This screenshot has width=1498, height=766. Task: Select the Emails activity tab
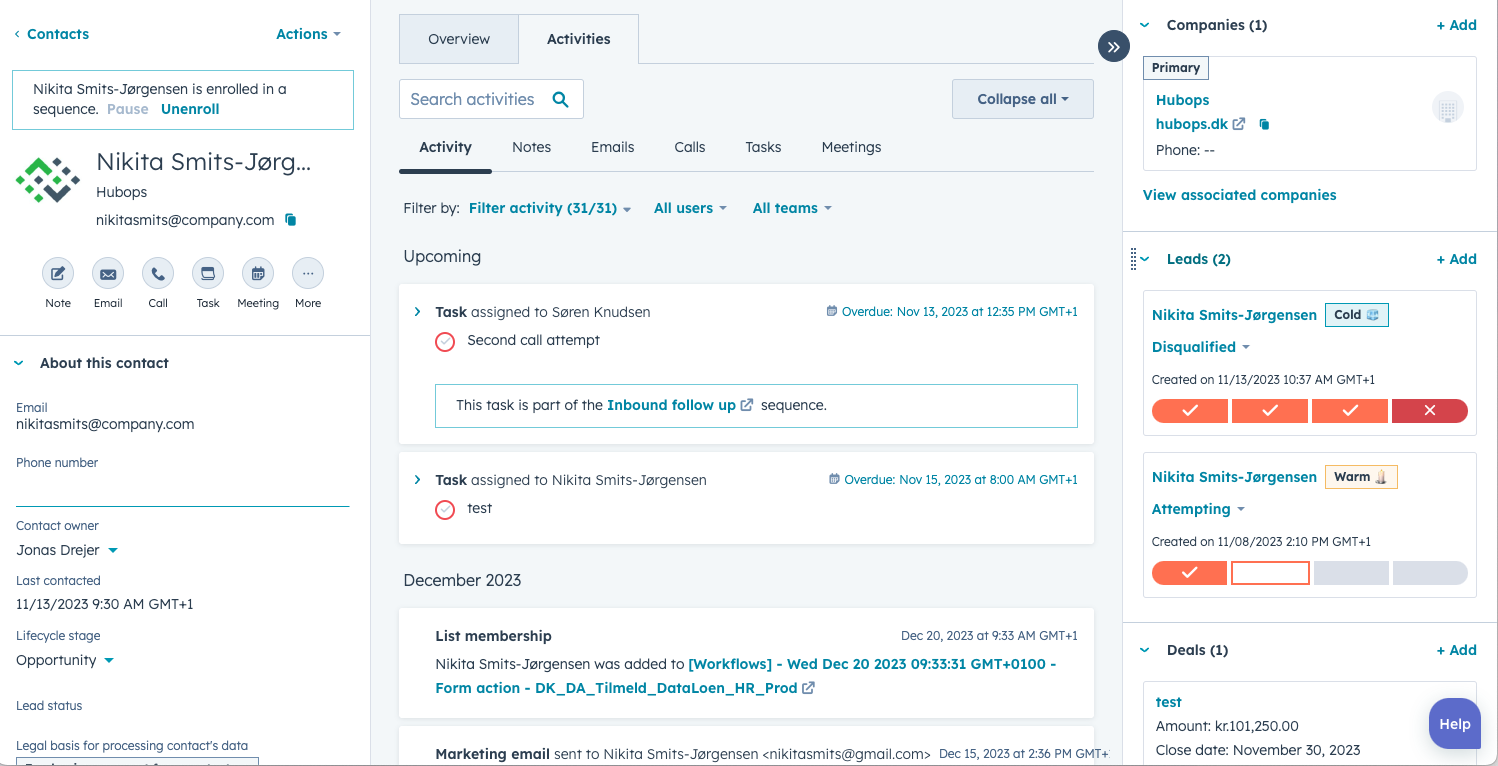613,147
